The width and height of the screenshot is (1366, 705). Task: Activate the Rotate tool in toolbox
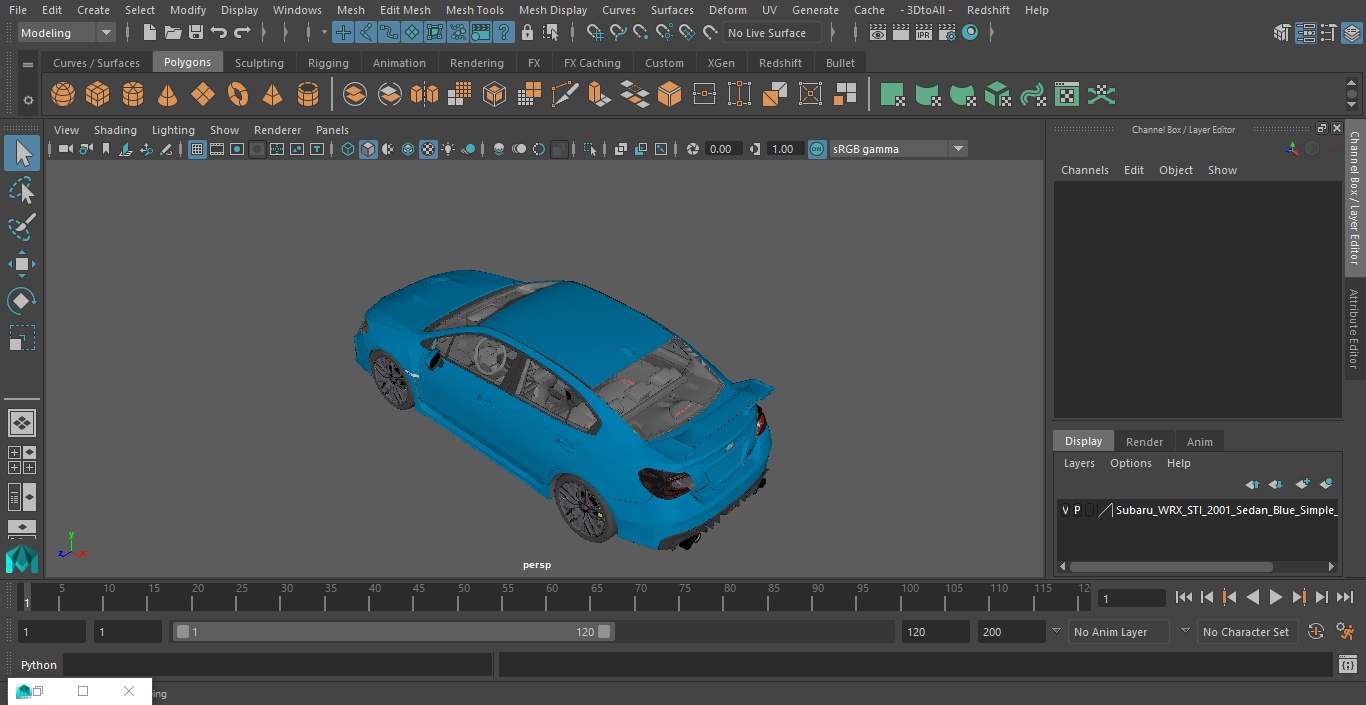(22, 301)
